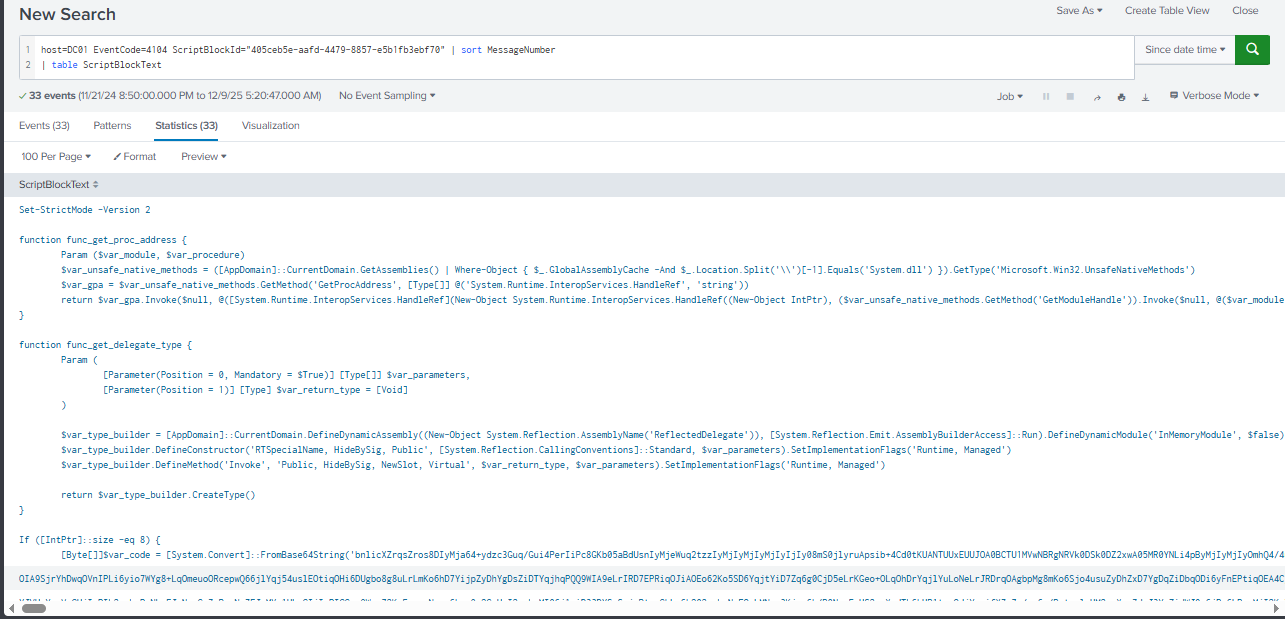The image size is (1285, 619).
Task: Open the Since date time range picker
Action: tap(1184, 50)
